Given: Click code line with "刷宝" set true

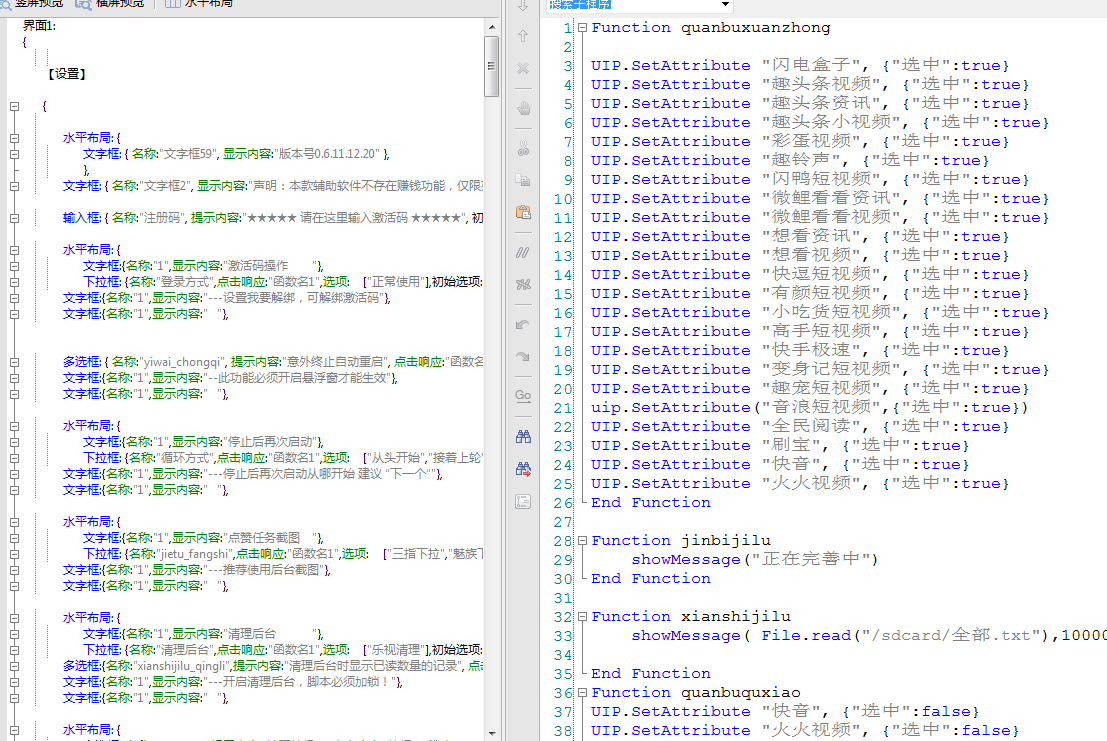Looking at the screenshot, I should click(x=780, y=446).
